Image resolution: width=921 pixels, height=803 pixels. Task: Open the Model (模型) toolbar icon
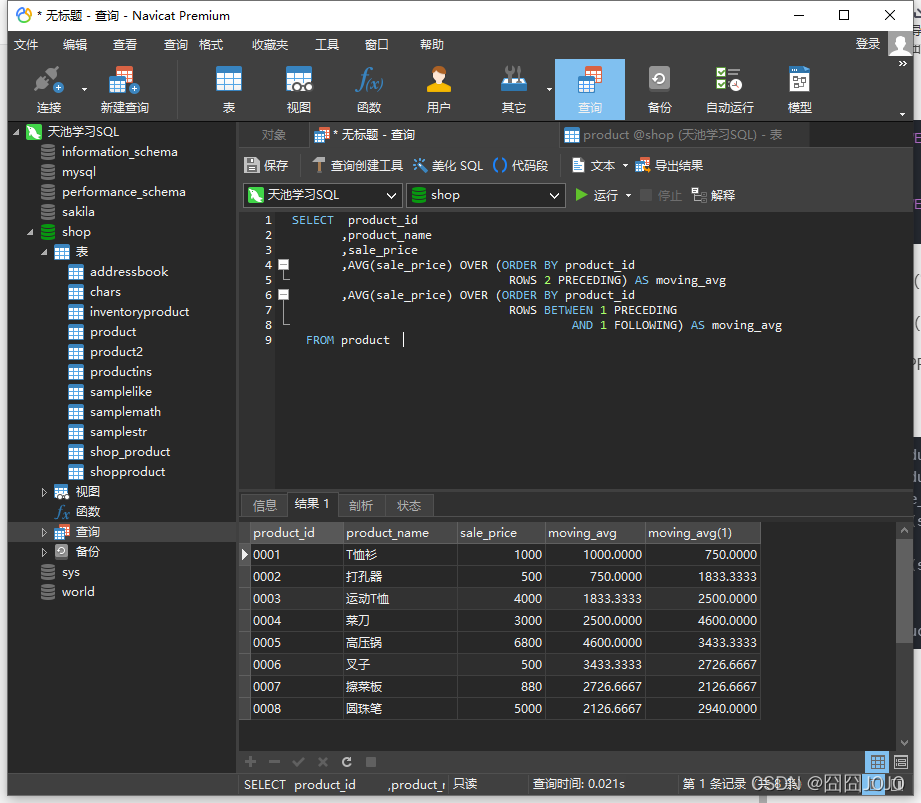coord(799,90)
